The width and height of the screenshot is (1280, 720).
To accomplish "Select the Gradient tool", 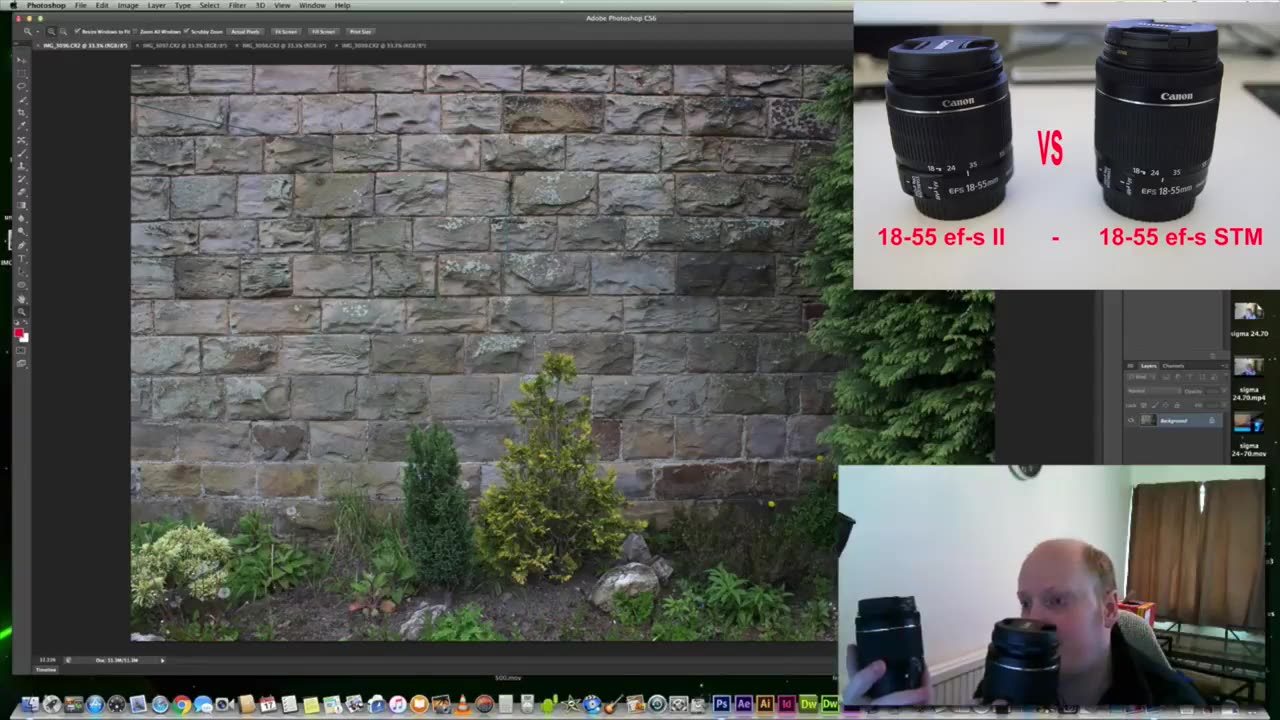I will 21,205.
